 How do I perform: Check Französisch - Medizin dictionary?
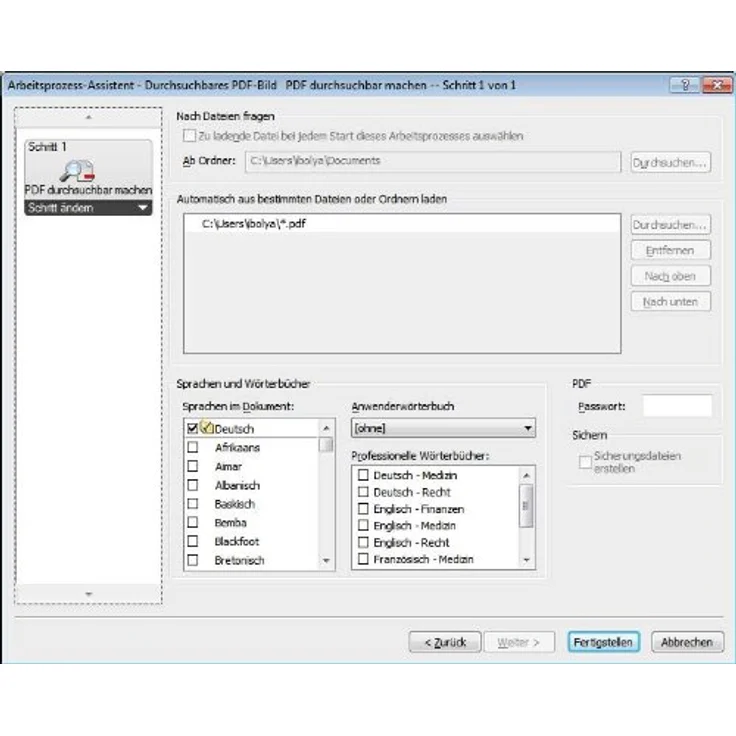[x=363, y=559]
